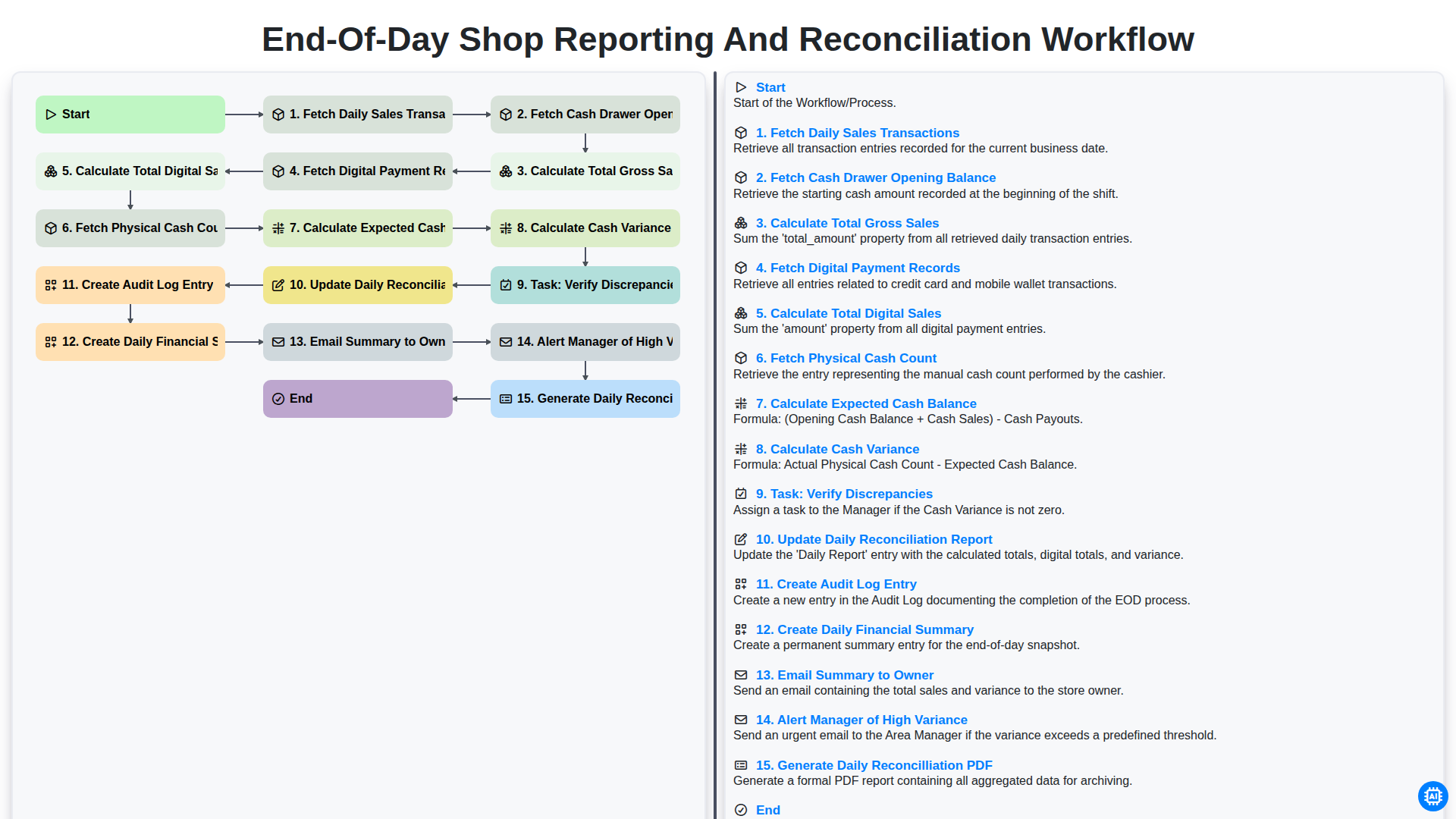Click icon beside Task: Verify Discrepancies heading
1456x819 pixels.
click(x=741, y=494)
